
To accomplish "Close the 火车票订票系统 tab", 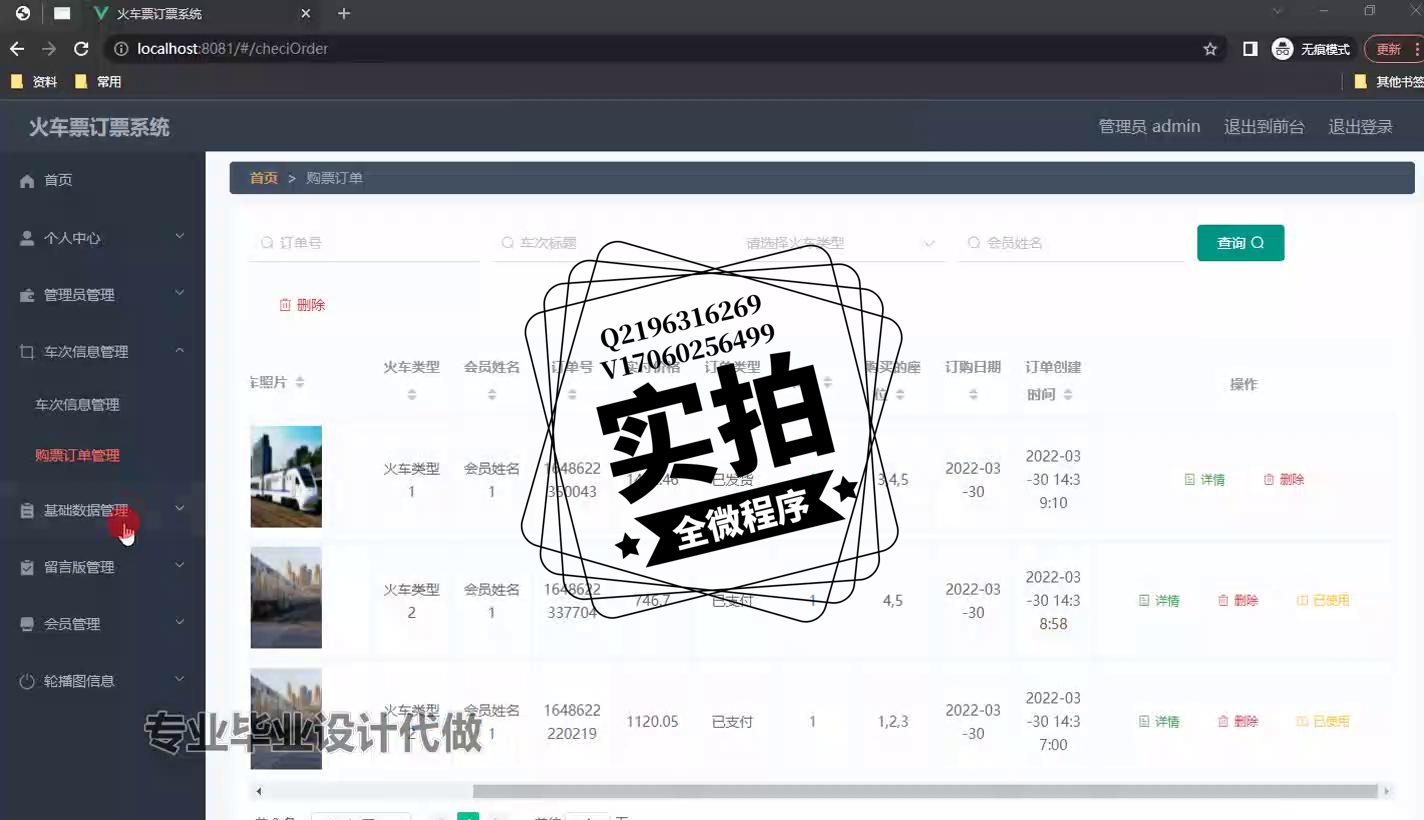I will coord(306,14).
